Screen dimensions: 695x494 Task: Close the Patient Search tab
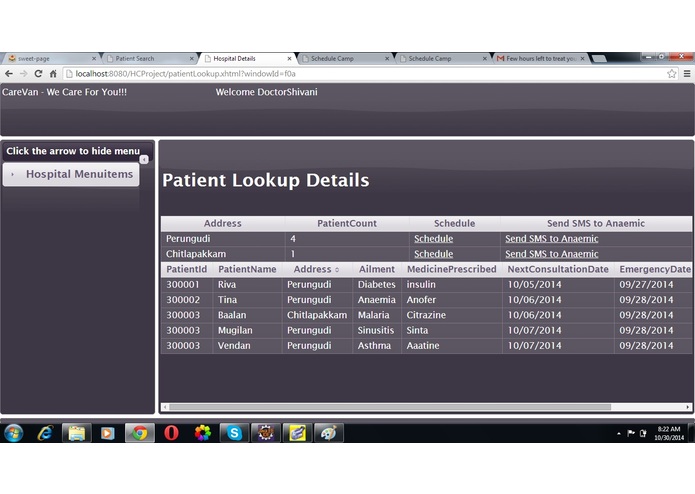click(191, 58)
